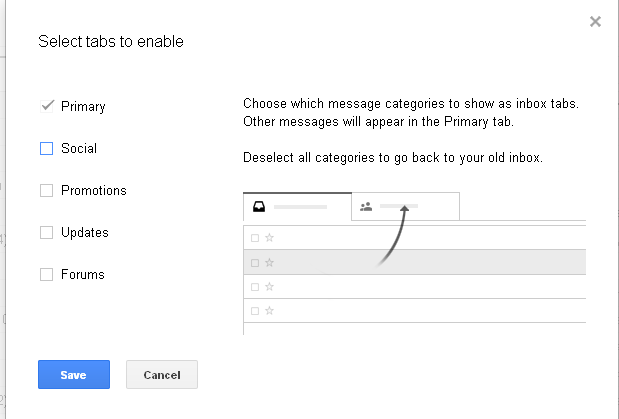Enable the Promotions tab checkbox

(x=47, y=190)
